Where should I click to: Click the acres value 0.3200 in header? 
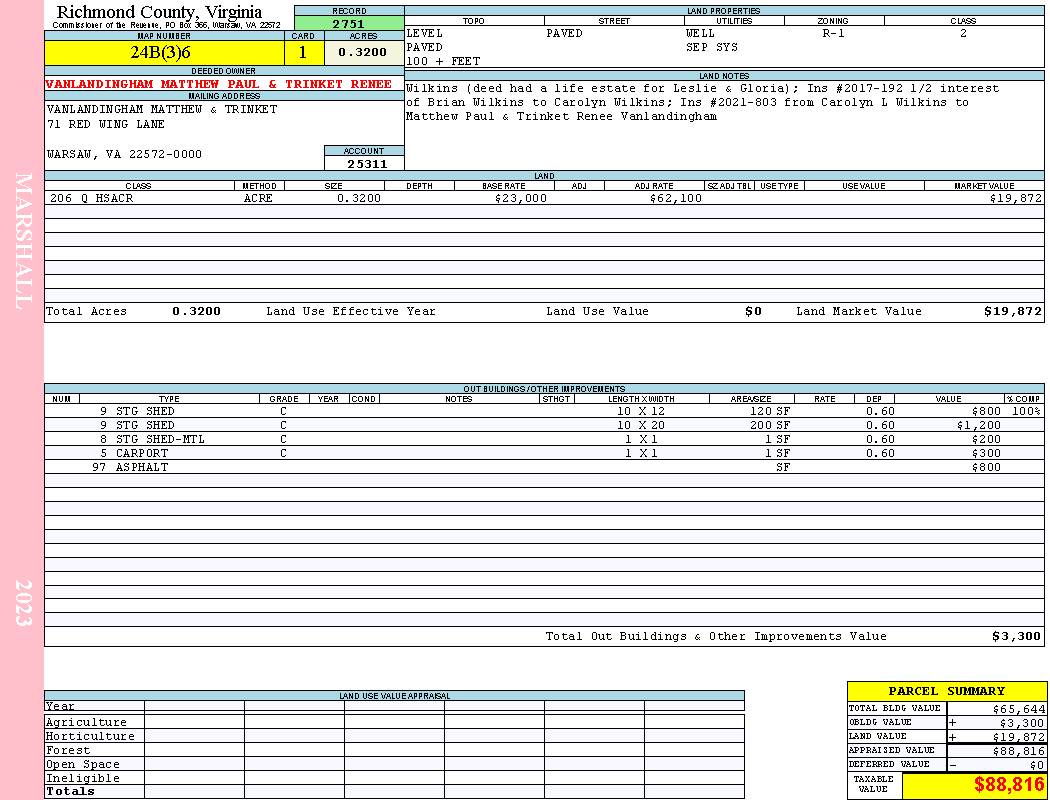coord(362,52)
